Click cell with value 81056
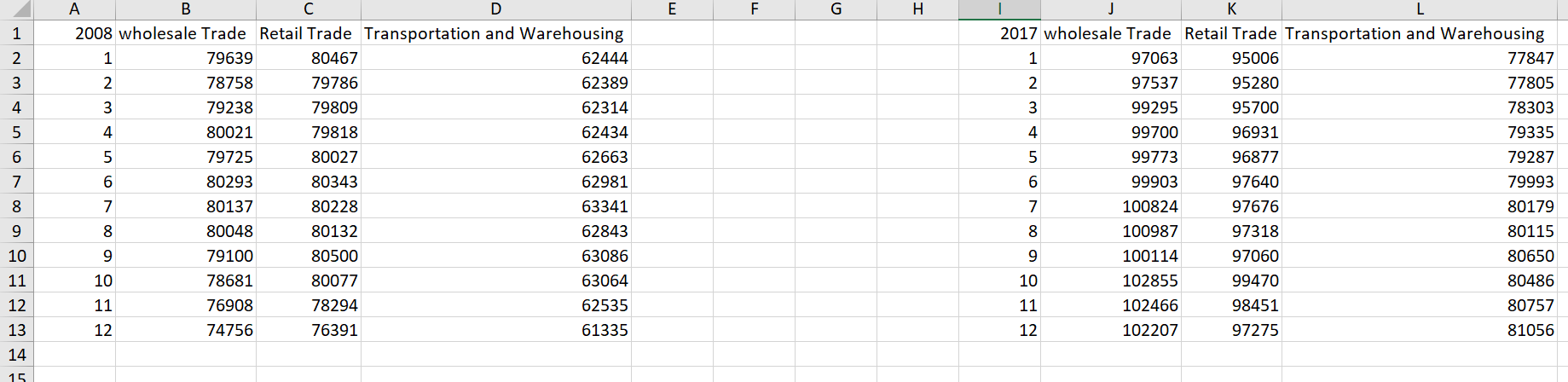Screen dimensions: 1568x382 click(1420, 330)
